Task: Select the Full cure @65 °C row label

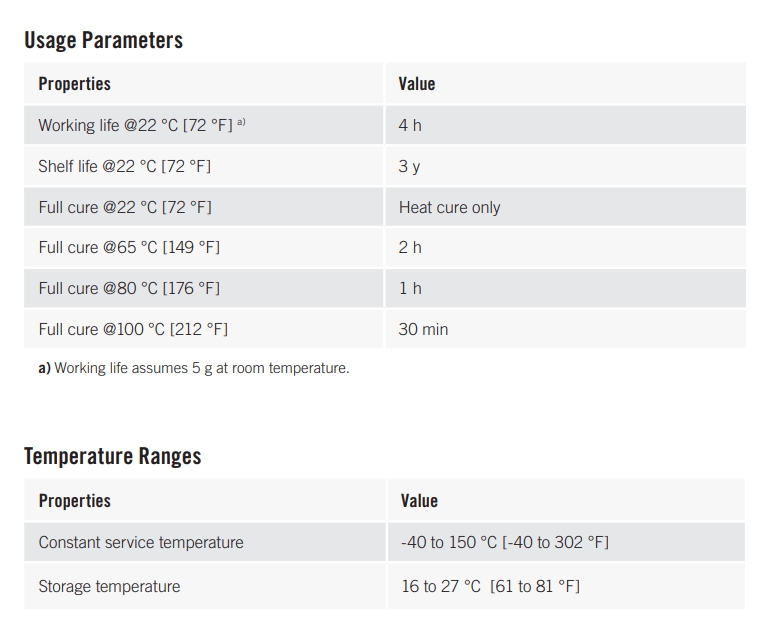Action: pos(129,247)
